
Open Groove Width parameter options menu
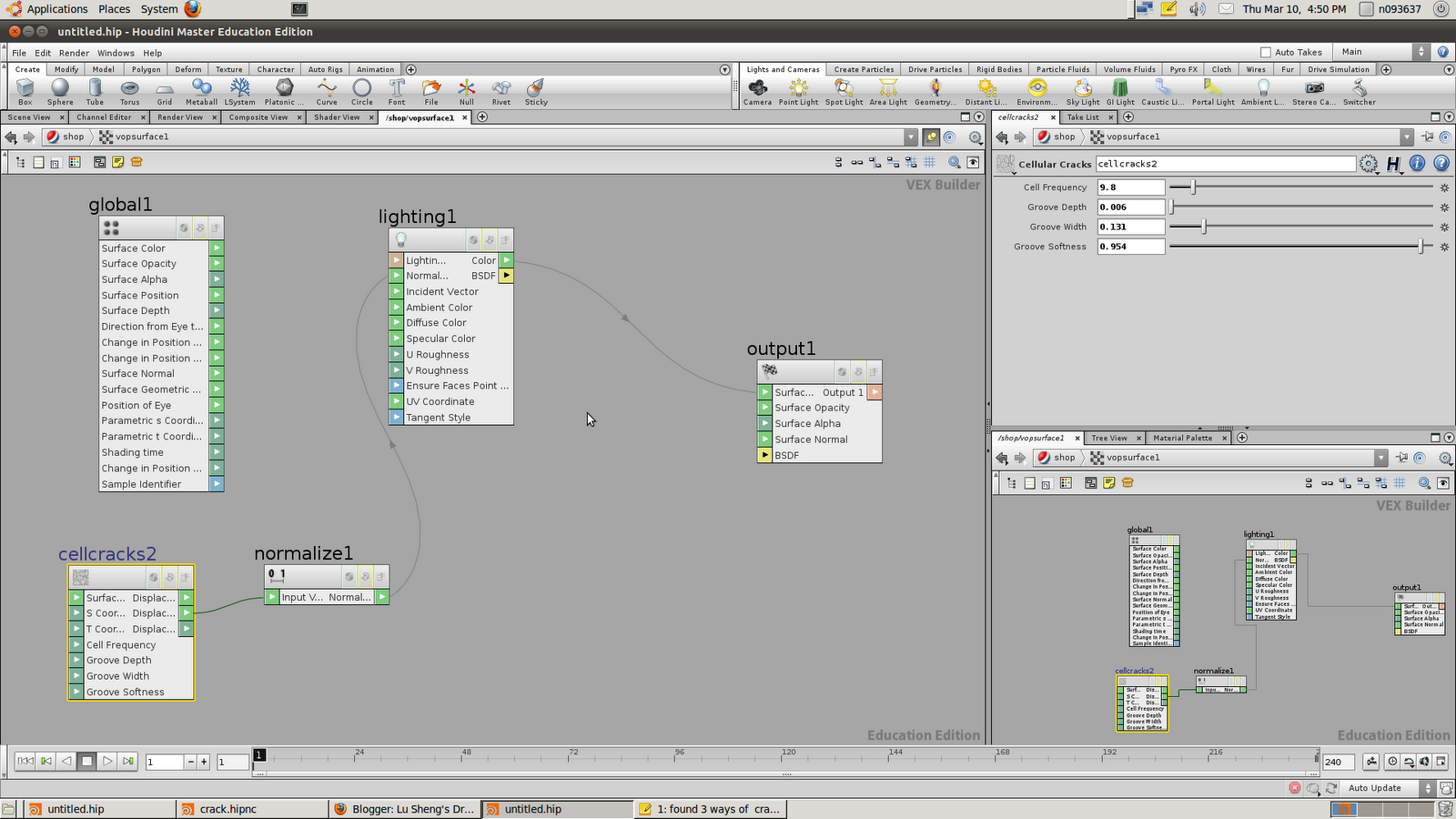click(1444, 227)
